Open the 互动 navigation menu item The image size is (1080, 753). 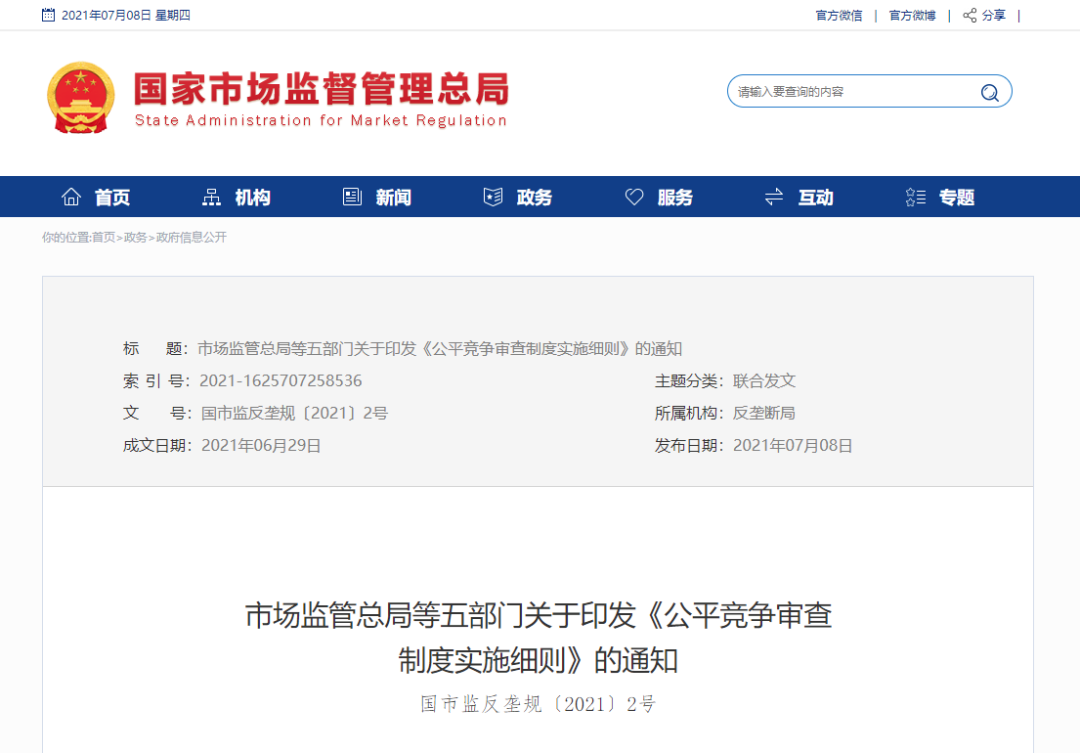pos(816,198)
